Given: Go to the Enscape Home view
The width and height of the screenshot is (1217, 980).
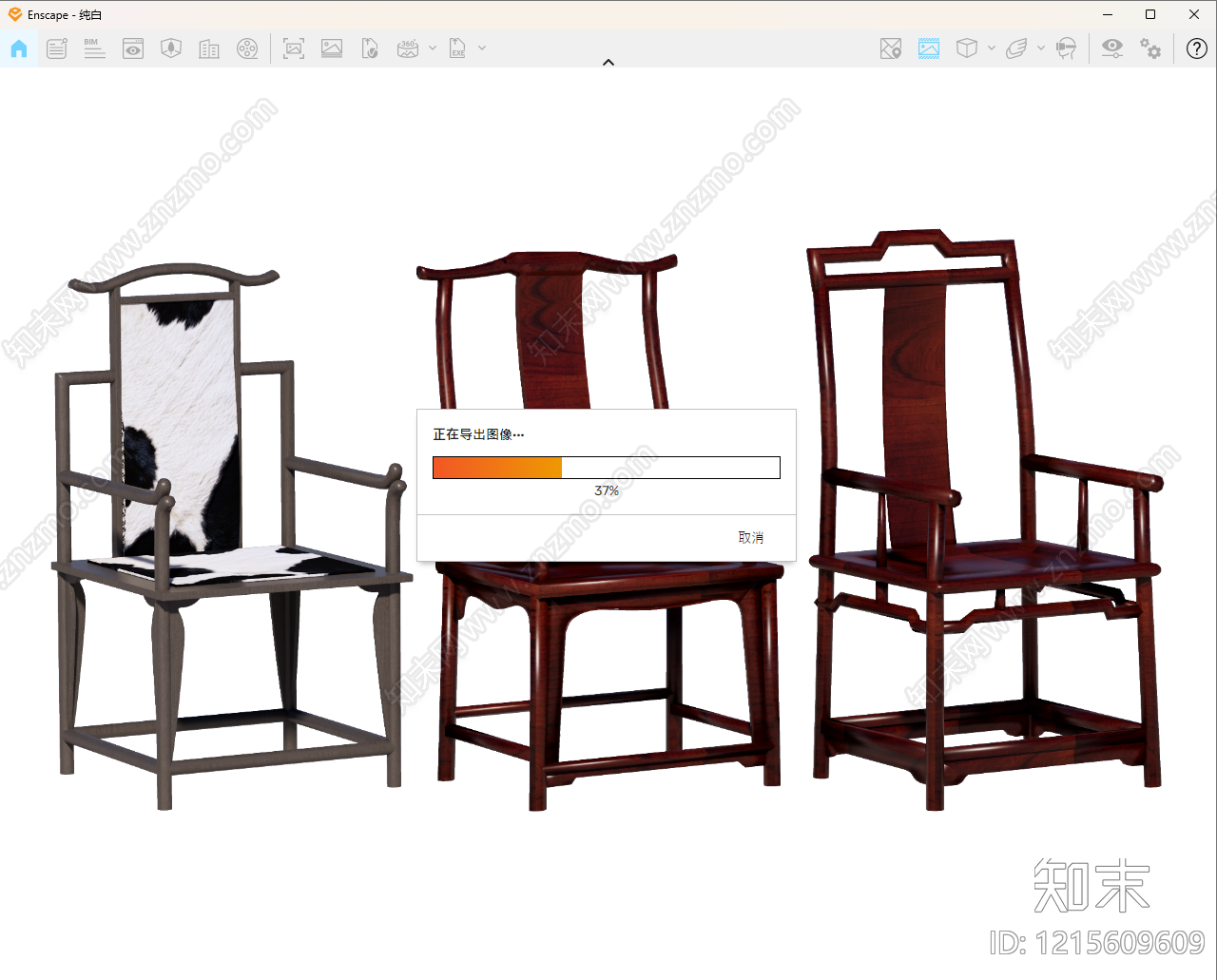Looking at the screenshot, I should coord(19,48).
